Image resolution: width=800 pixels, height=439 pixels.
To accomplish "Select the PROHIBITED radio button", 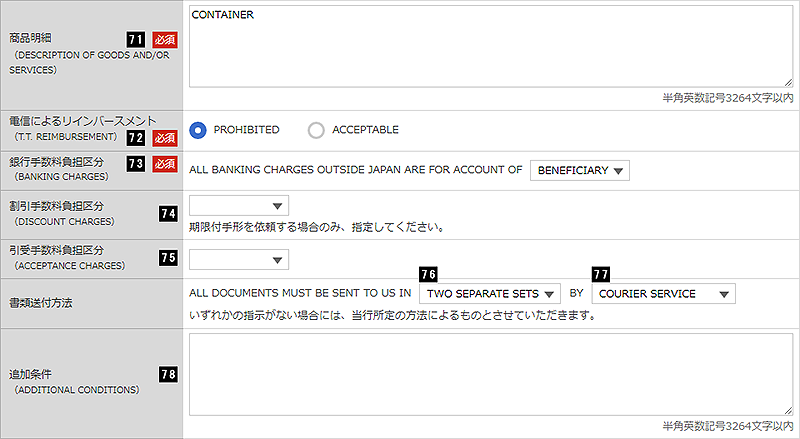I will tap(198, 129).
